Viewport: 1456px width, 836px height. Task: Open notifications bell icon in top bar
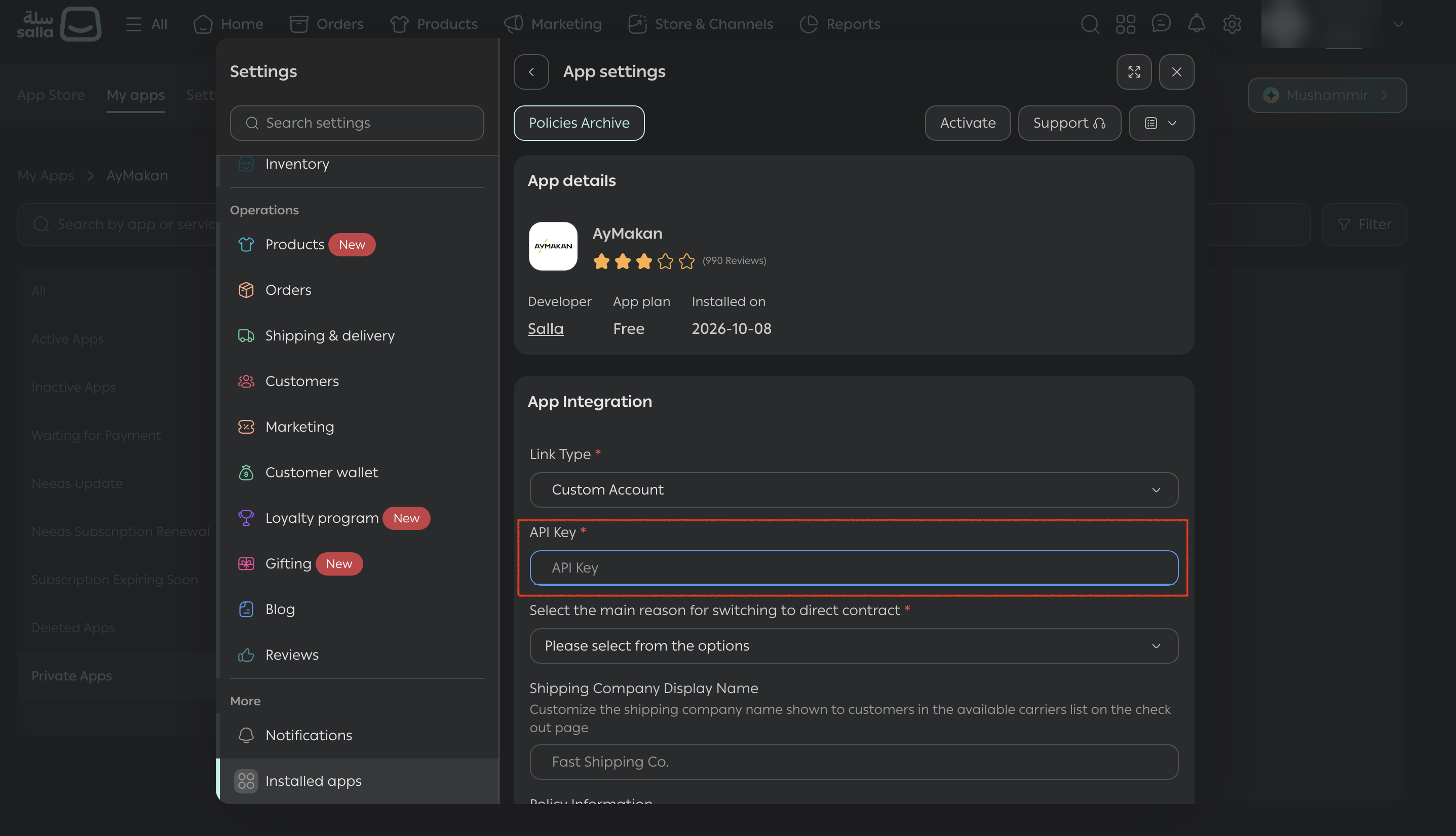pos(1197,24)
